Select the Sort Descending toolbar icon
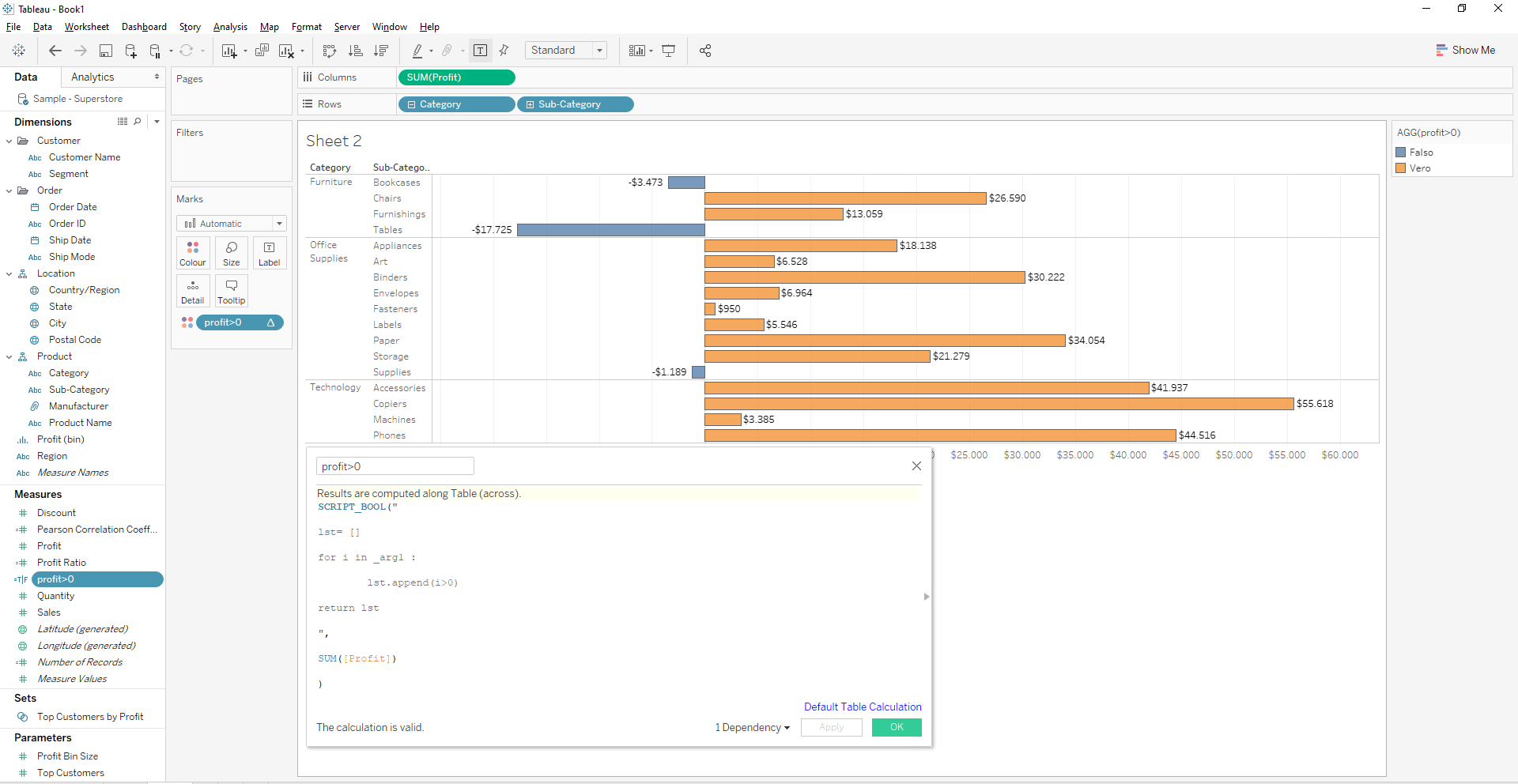This screenshot has width=1518, height=784. point(382,50)
